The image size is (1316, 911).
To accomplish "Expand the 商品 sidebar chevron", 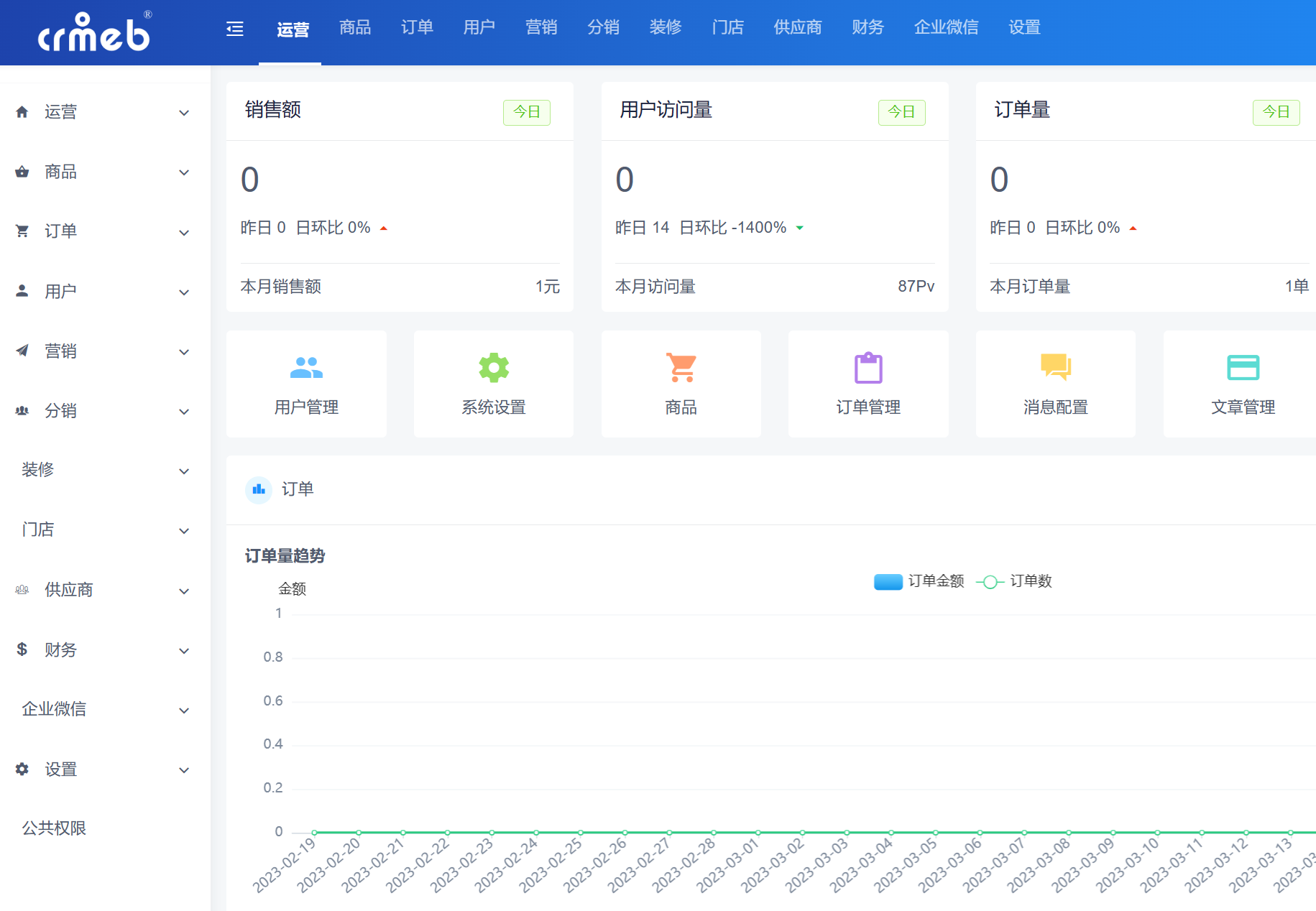I will (184, 172).
